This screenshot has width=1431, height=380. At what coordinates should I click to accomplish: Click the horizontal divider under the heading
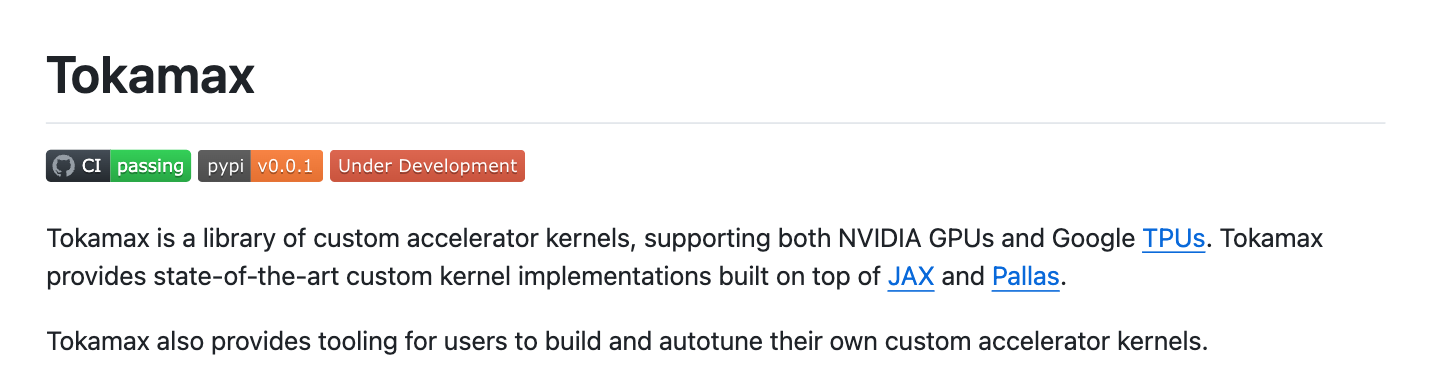716,123
